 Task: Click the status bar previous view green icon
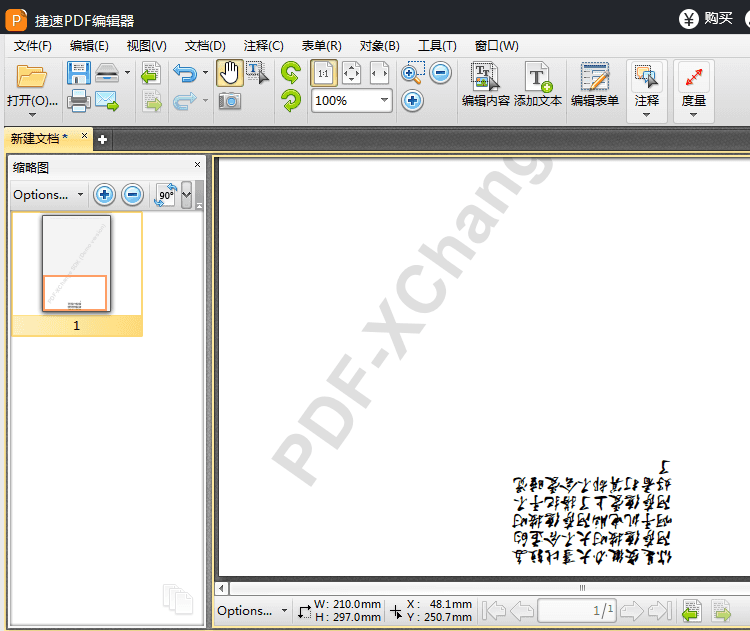click(692, 611)
